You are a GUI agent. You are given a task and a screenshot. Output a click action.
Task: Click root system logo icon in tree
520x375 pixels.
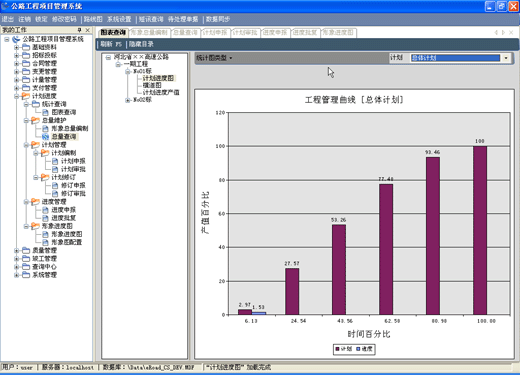tap(16, 39)
